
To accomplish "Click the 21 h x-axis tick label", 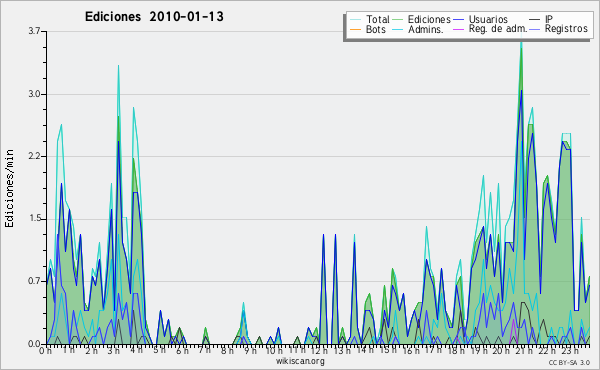I will 524,351.
